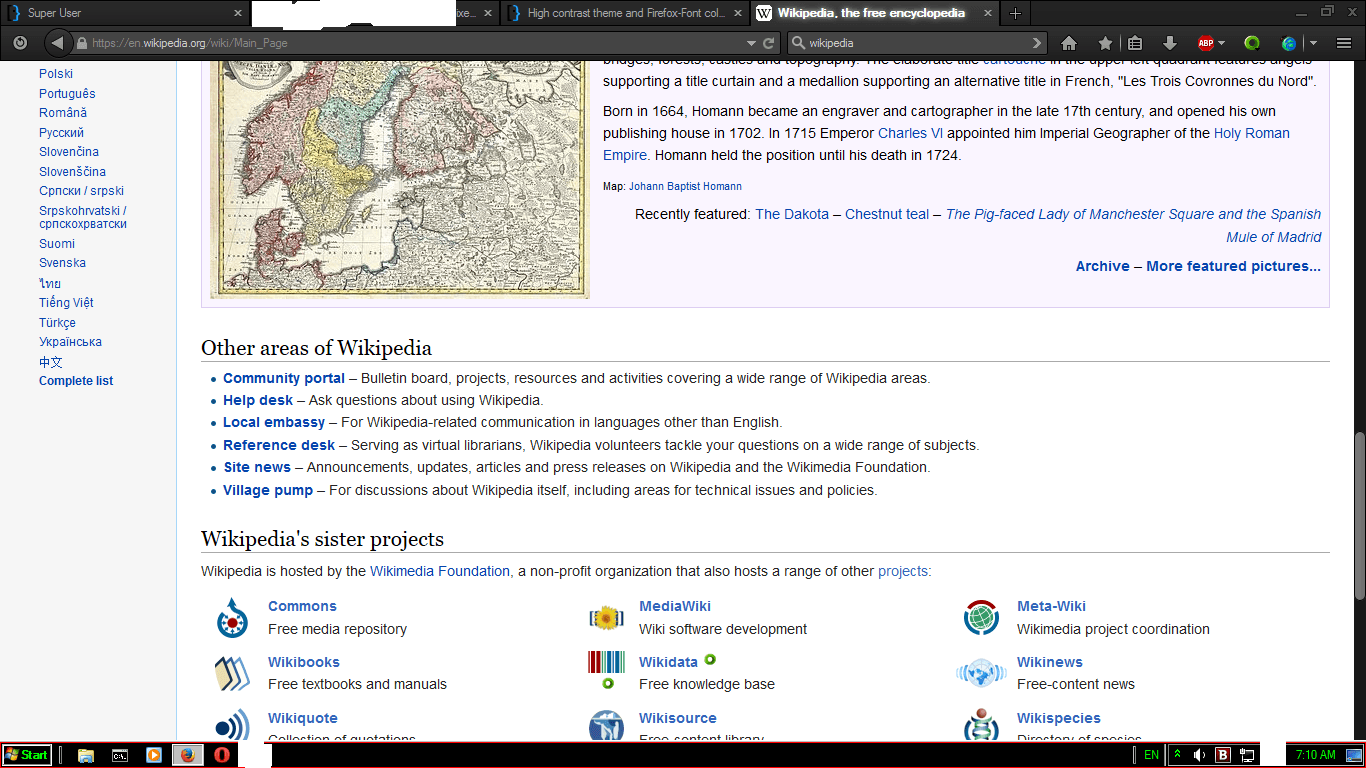Open the search engine magnifier dropdown
Screen dimensions: 1366x768
[x=799, y=43]
